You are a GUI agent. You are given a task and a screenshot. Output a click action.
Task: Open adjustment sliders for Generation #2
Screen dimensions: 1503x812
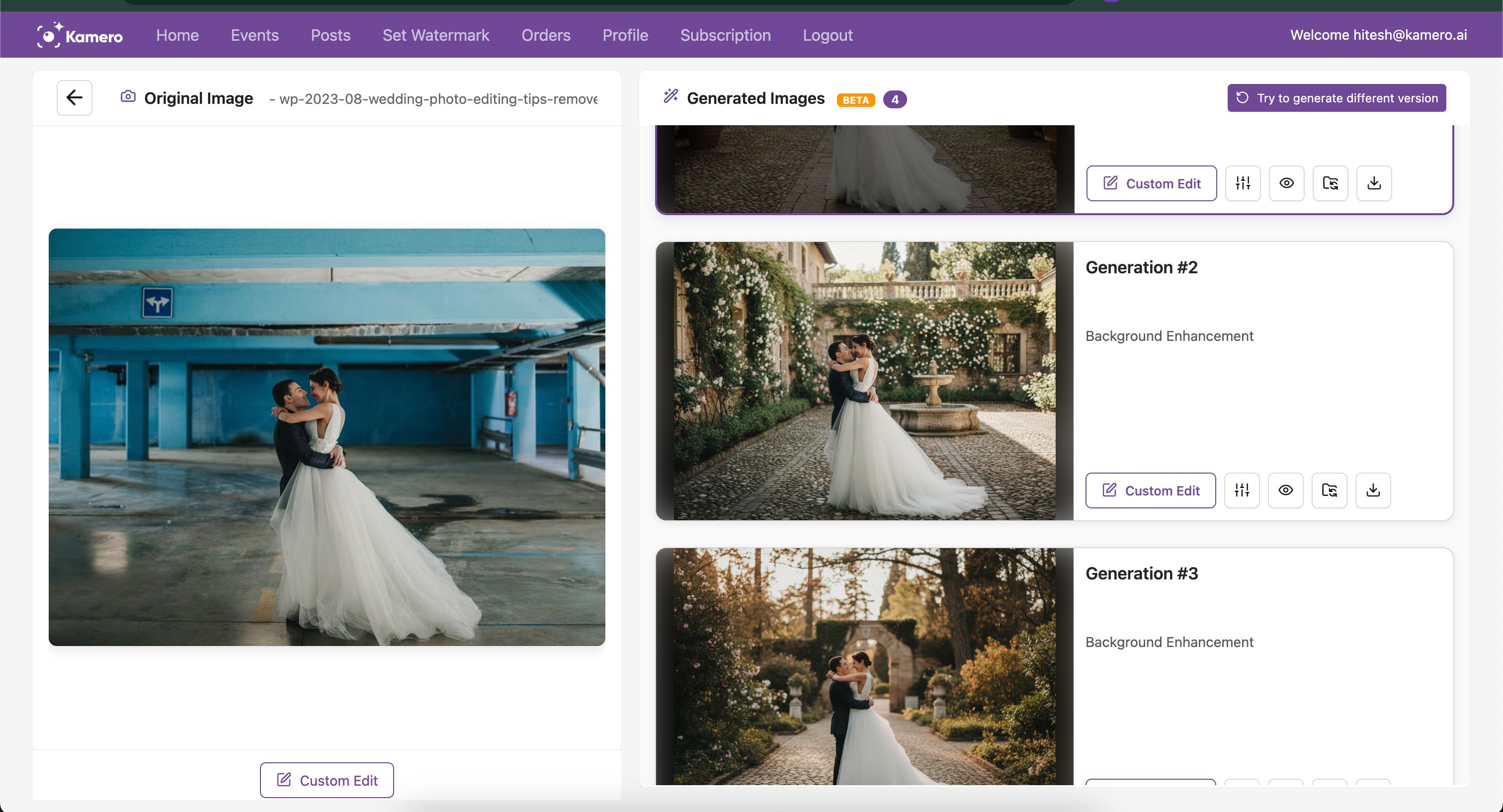pos(1242,490)
